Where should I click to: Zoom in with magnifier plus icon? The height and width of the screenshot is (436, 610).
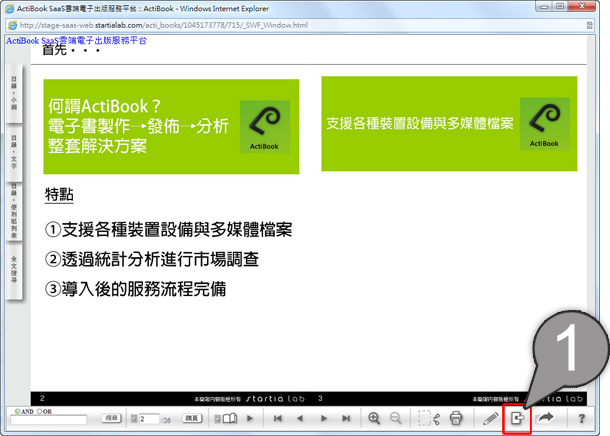pos(374,418)
